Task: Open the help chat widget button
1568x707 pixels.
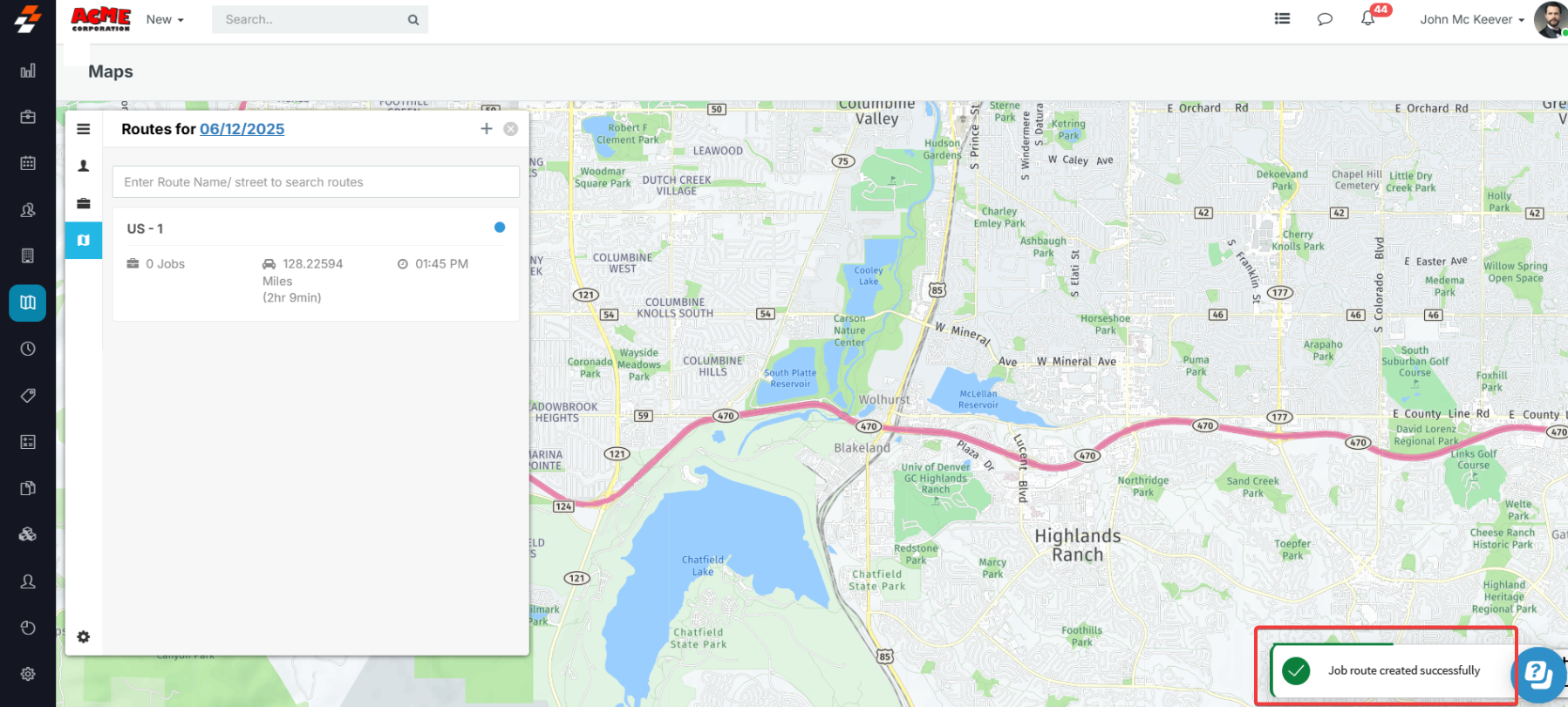Action: (x=1540, y=674)
